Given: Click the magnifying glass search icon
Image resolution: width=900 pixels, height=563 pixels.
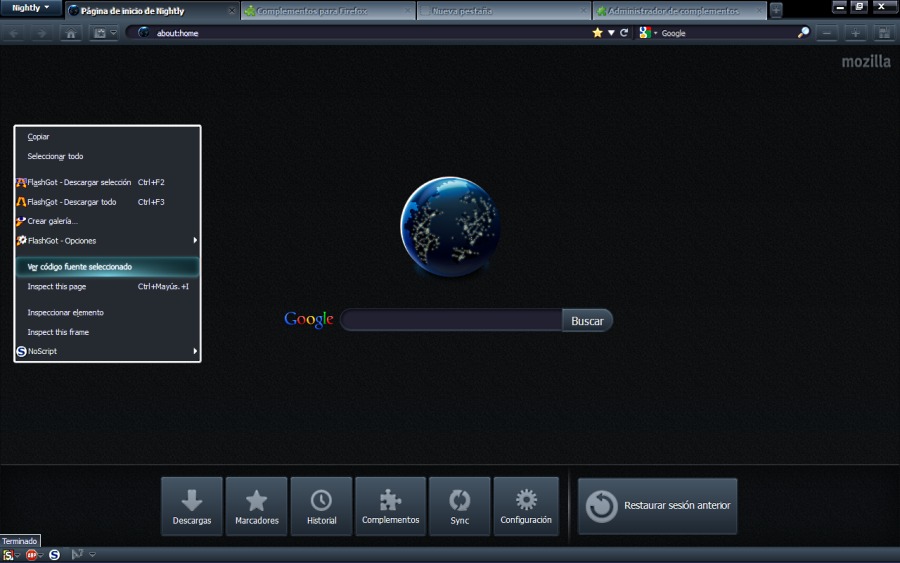Looking at the screenshot, I should point(803,33).
